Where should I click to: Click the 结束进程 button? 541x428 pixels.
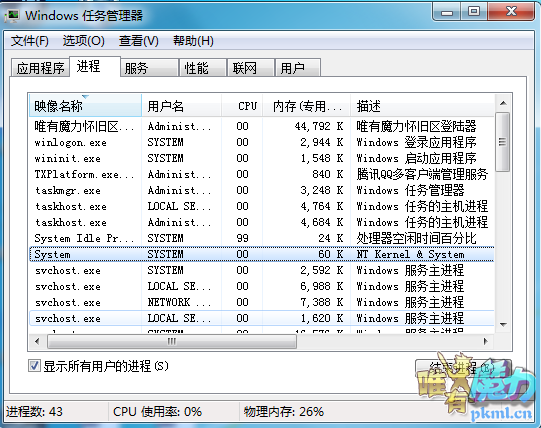click(463, 368)
